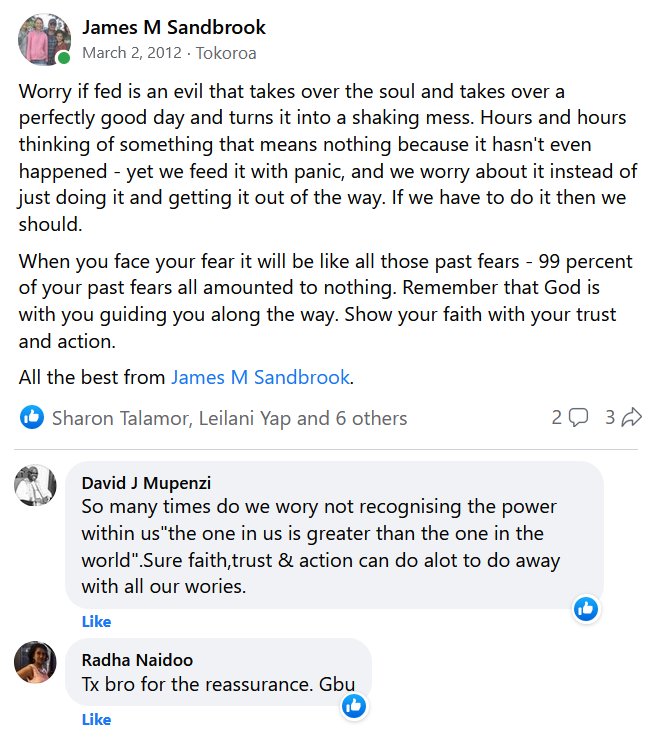Click the blue thumbs-up reaction icon on the post
This screenshot has height=738, width=659.
(33, 417)
